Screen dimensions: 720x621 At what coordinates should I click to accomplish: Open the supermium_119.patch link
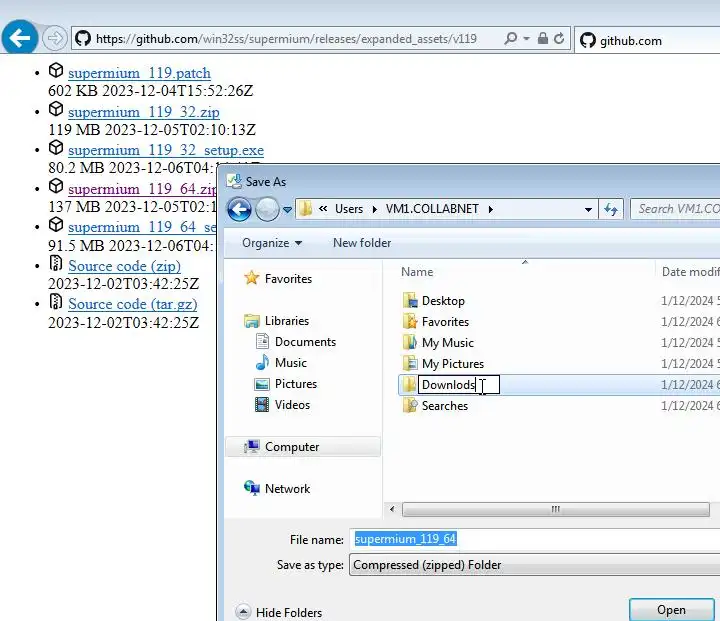pos(139,73)
